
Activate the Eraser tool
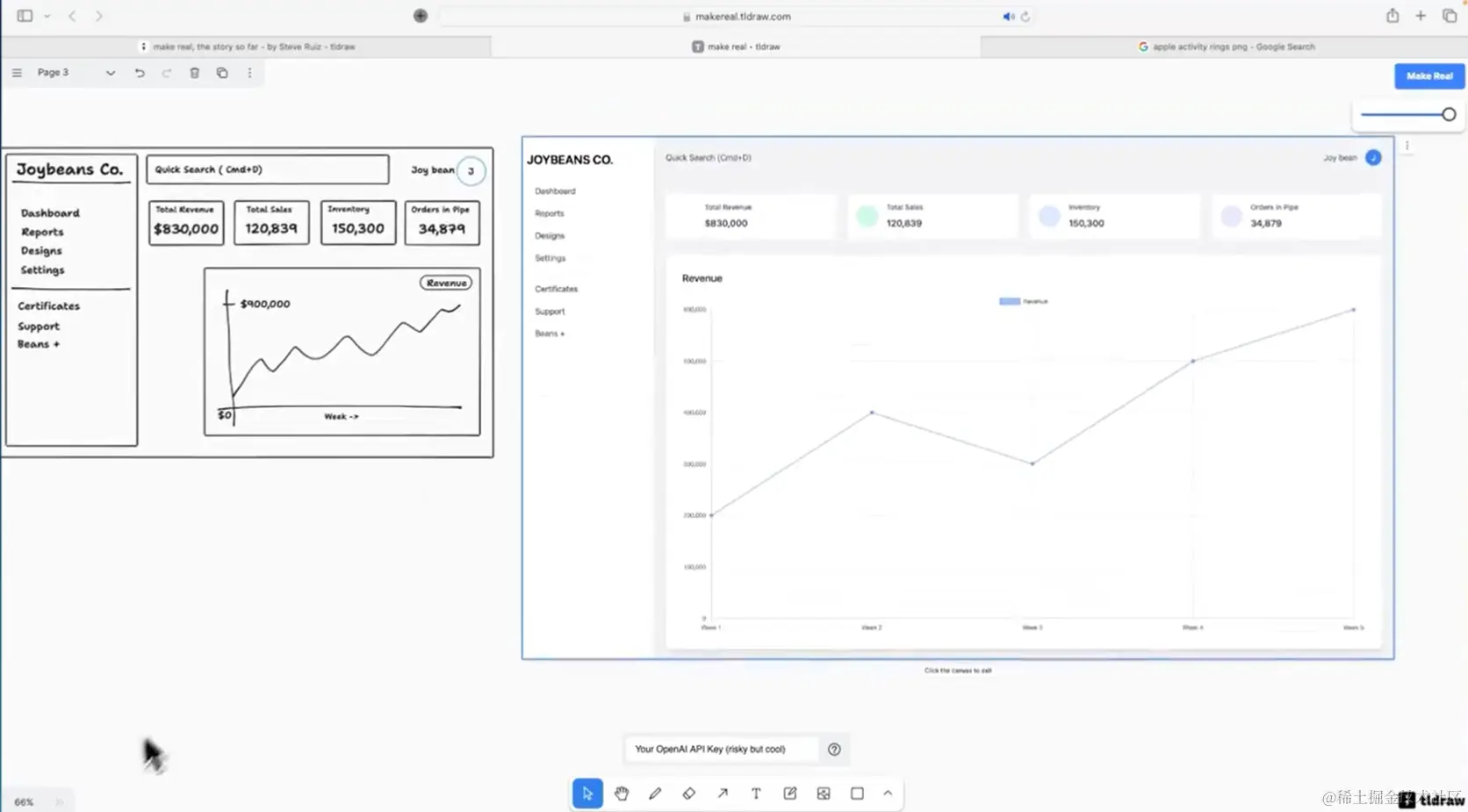tap(688, 794)
